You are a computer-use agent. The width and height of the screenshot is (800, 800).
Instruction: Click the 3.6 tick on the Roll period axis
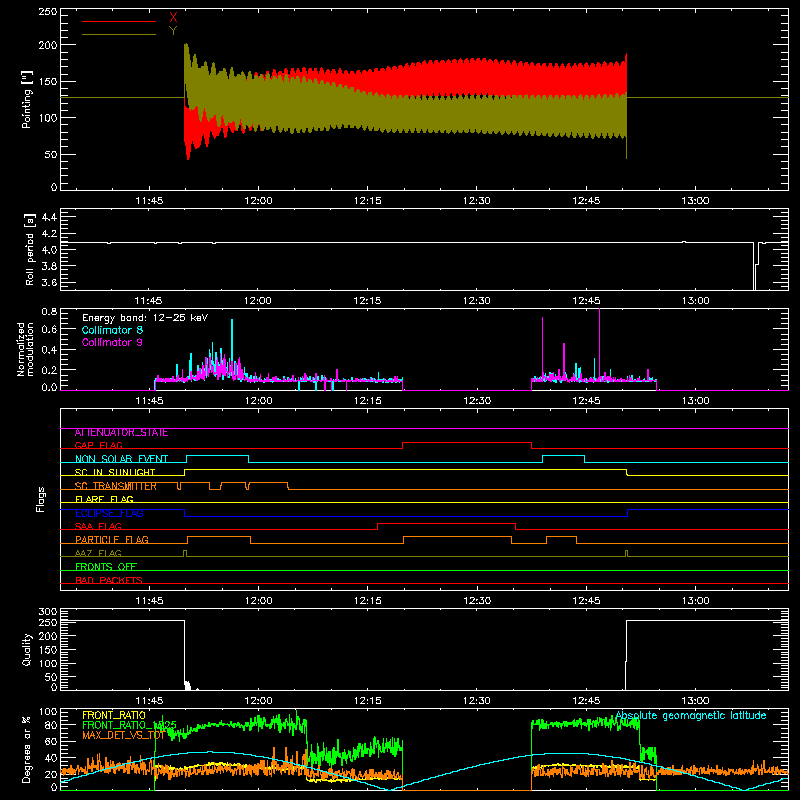tap(49, 282)
